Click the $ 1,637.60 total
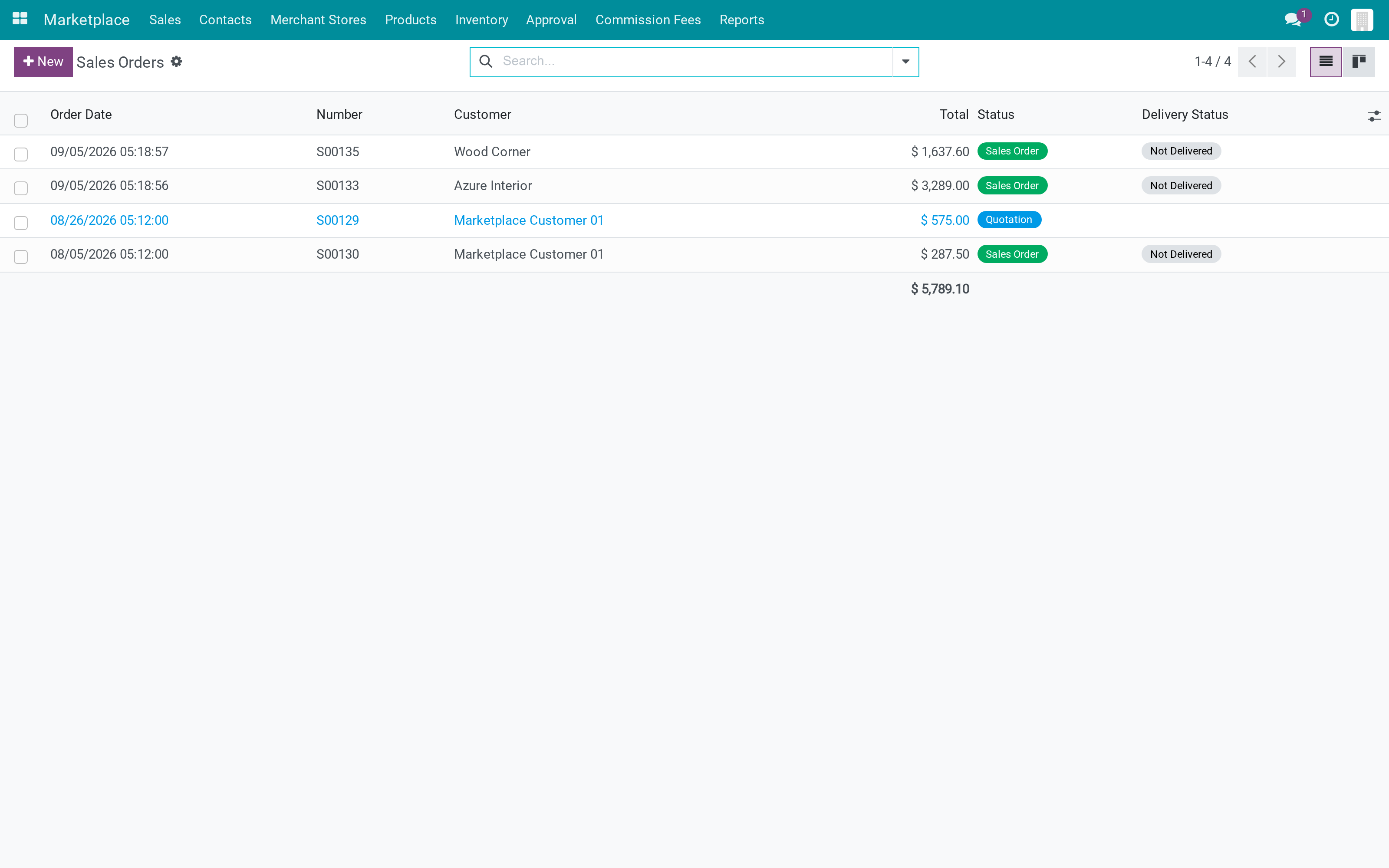Image resolution: width=1389 pixels, height=868 pixels. coord(940,151)
